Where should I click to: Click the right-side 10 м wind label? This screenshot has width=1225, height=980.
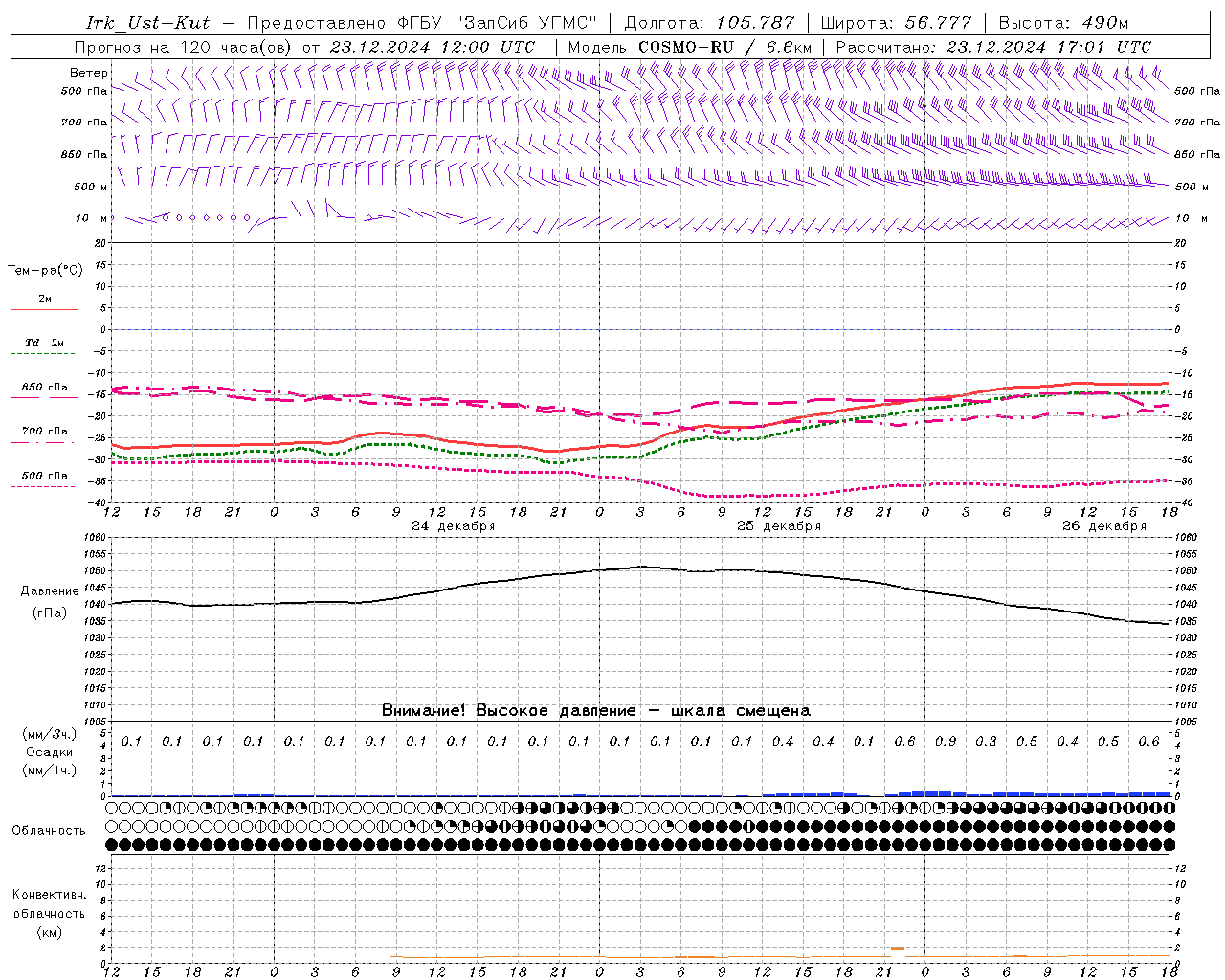[1191, 218]
